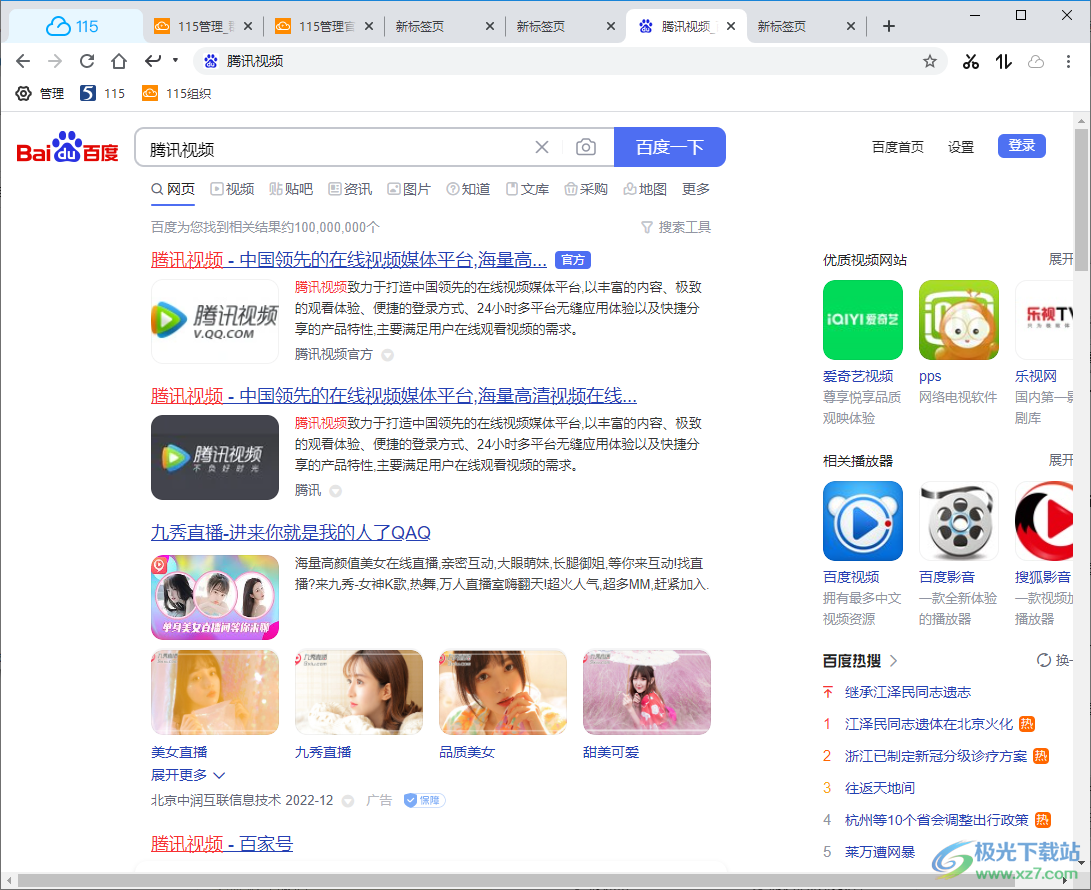Select the 文库 search tab
Screen dimensions: 1091x890
(527, 189)
